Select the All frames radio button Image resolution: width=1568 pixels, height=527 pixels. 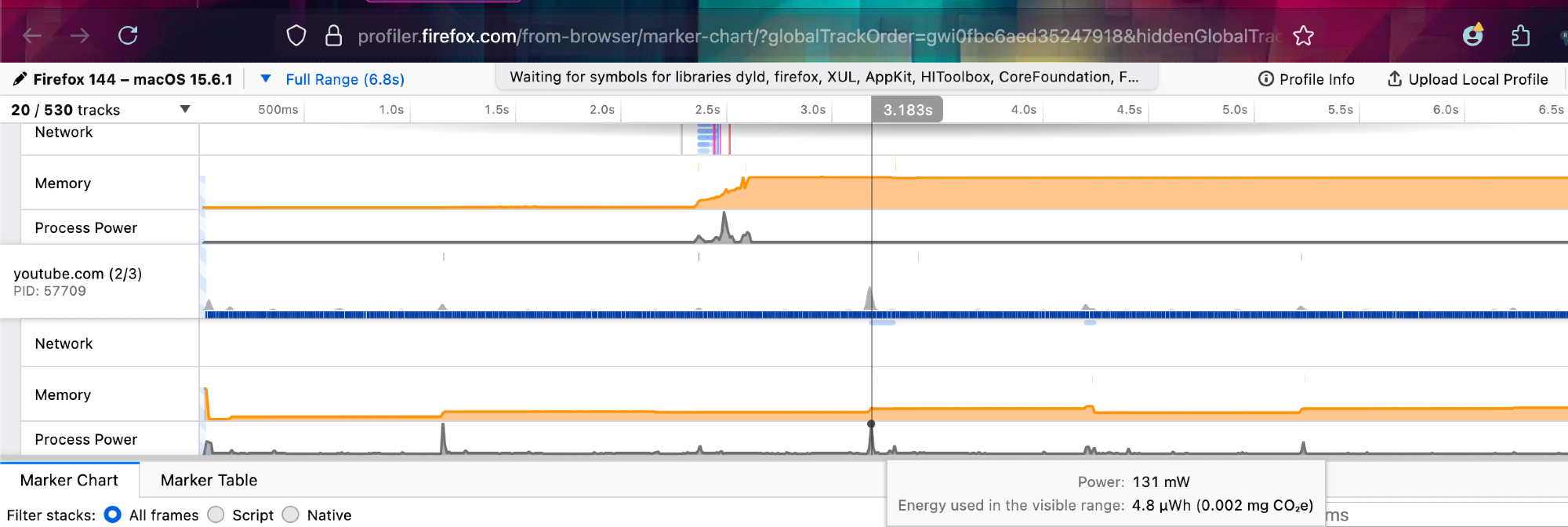click(113, 514)
